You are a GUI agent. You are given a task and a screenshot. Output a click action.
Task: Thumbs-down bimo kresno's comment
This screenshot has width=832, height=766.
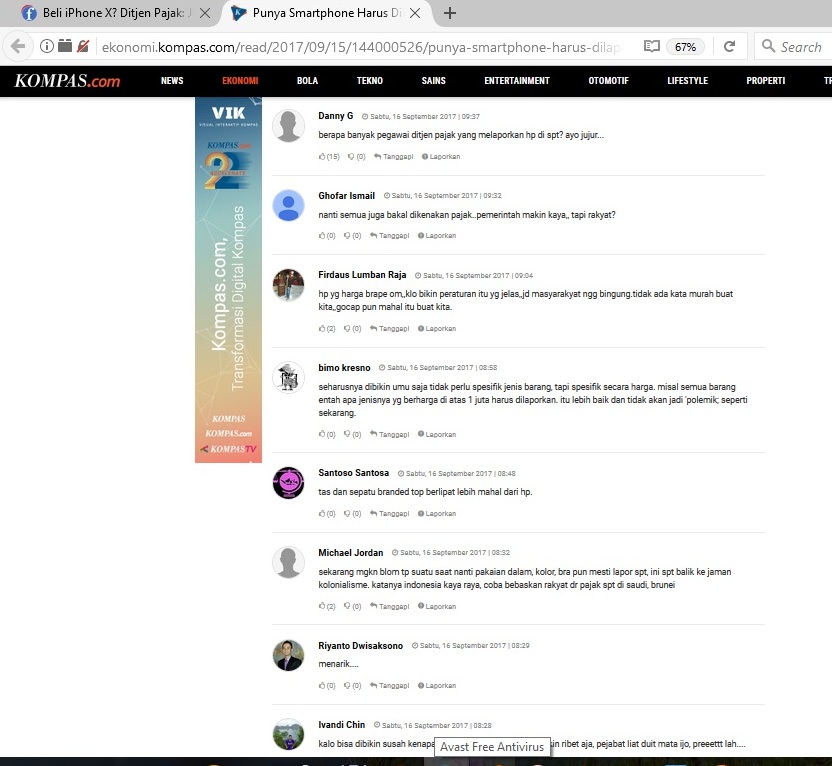pos(348,434)
